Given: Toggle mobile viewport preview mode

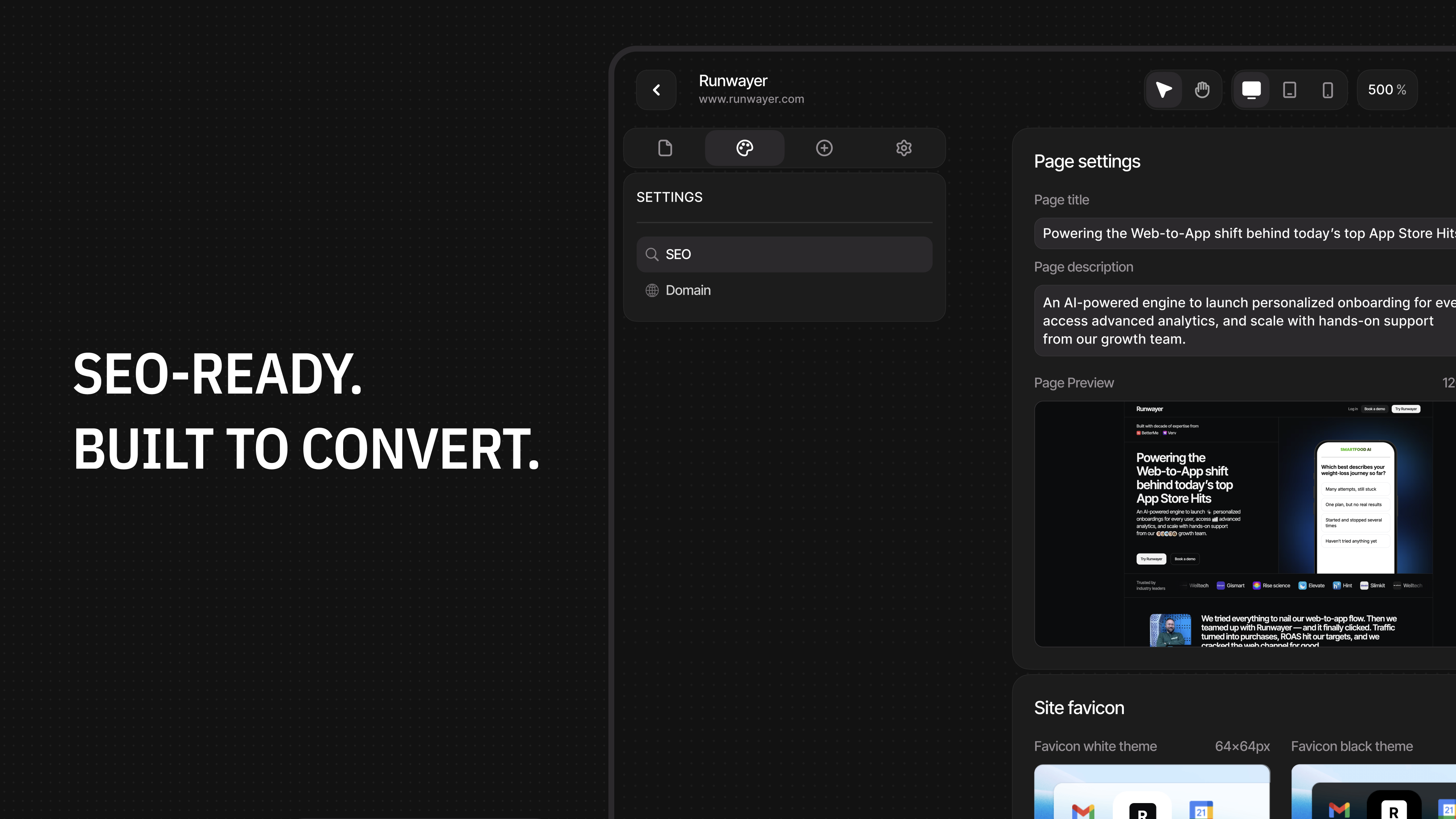Looking at the screenshot, I should pos(1327,89).
